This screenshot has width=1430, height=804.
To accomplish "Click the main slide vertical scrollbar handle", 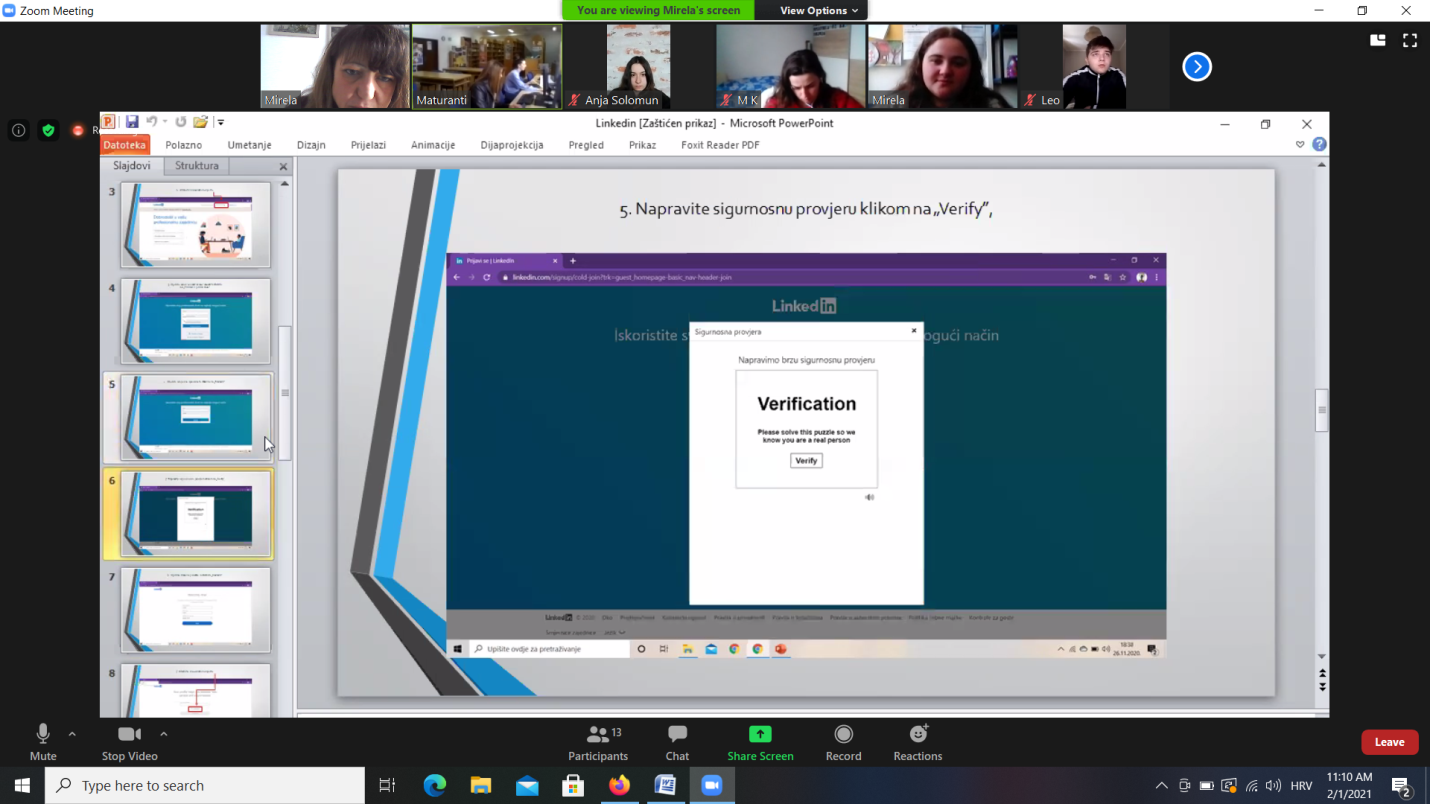I will click(x=1322, y=410).
